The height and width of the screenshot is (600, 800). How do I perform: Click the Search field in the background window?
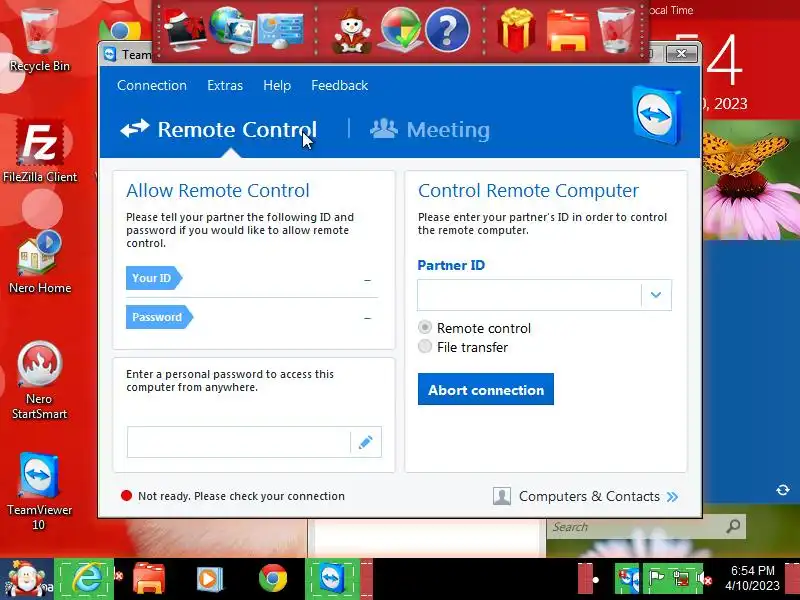(x=635, y=527)
